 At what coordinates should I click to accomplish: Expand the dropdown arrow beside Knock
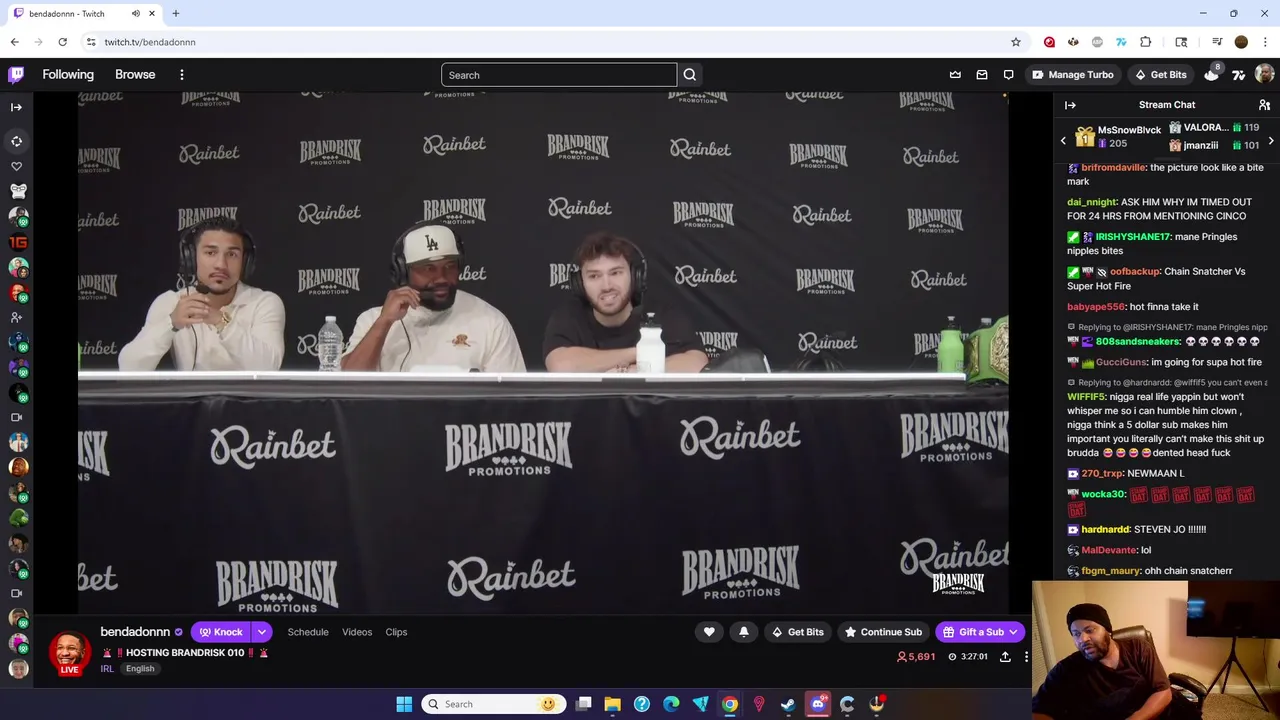262,632
